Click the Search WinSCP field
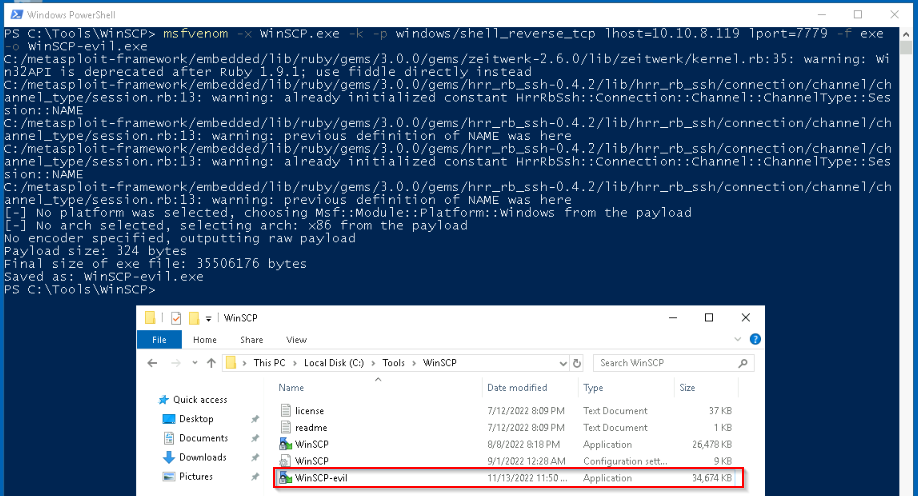Image resolution: width=918 pixels, height=496 pixels. coord(673,363)
